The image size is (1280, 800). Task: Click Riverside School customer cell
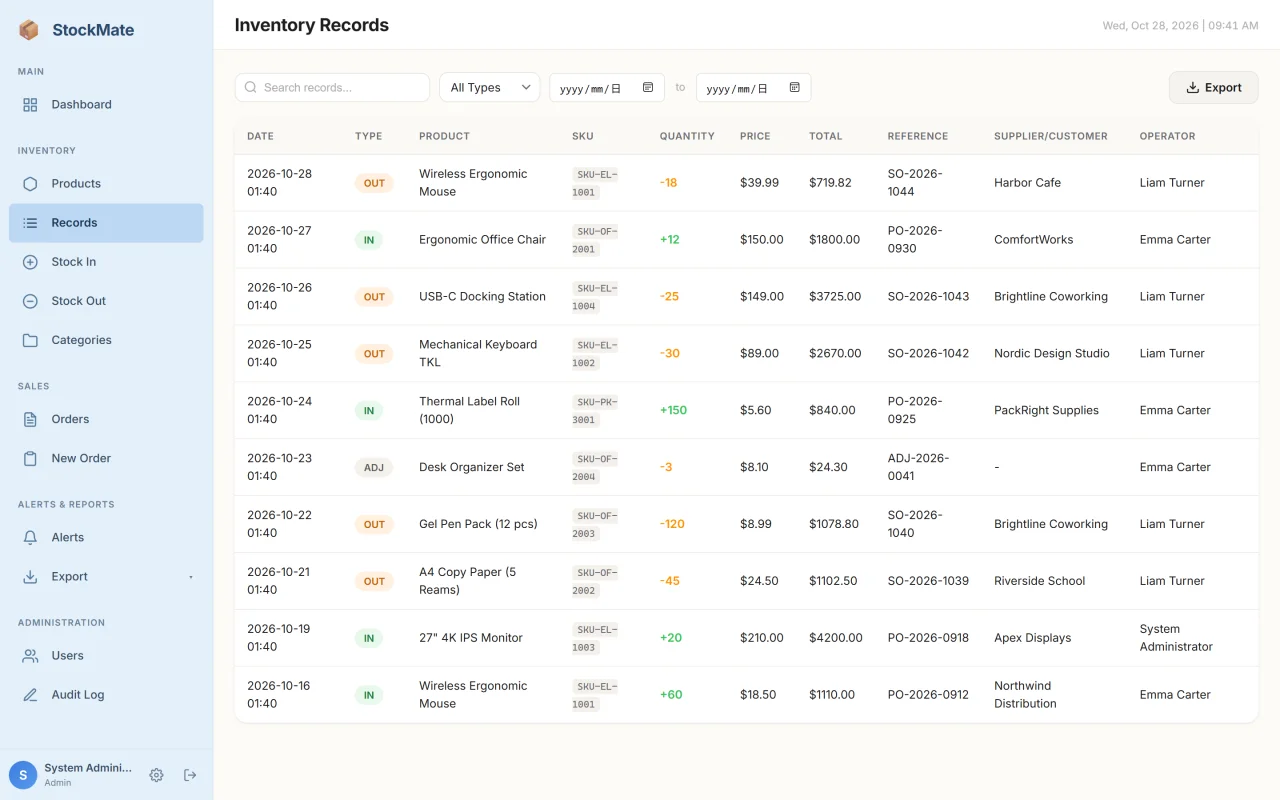[x=1039, y=581]
